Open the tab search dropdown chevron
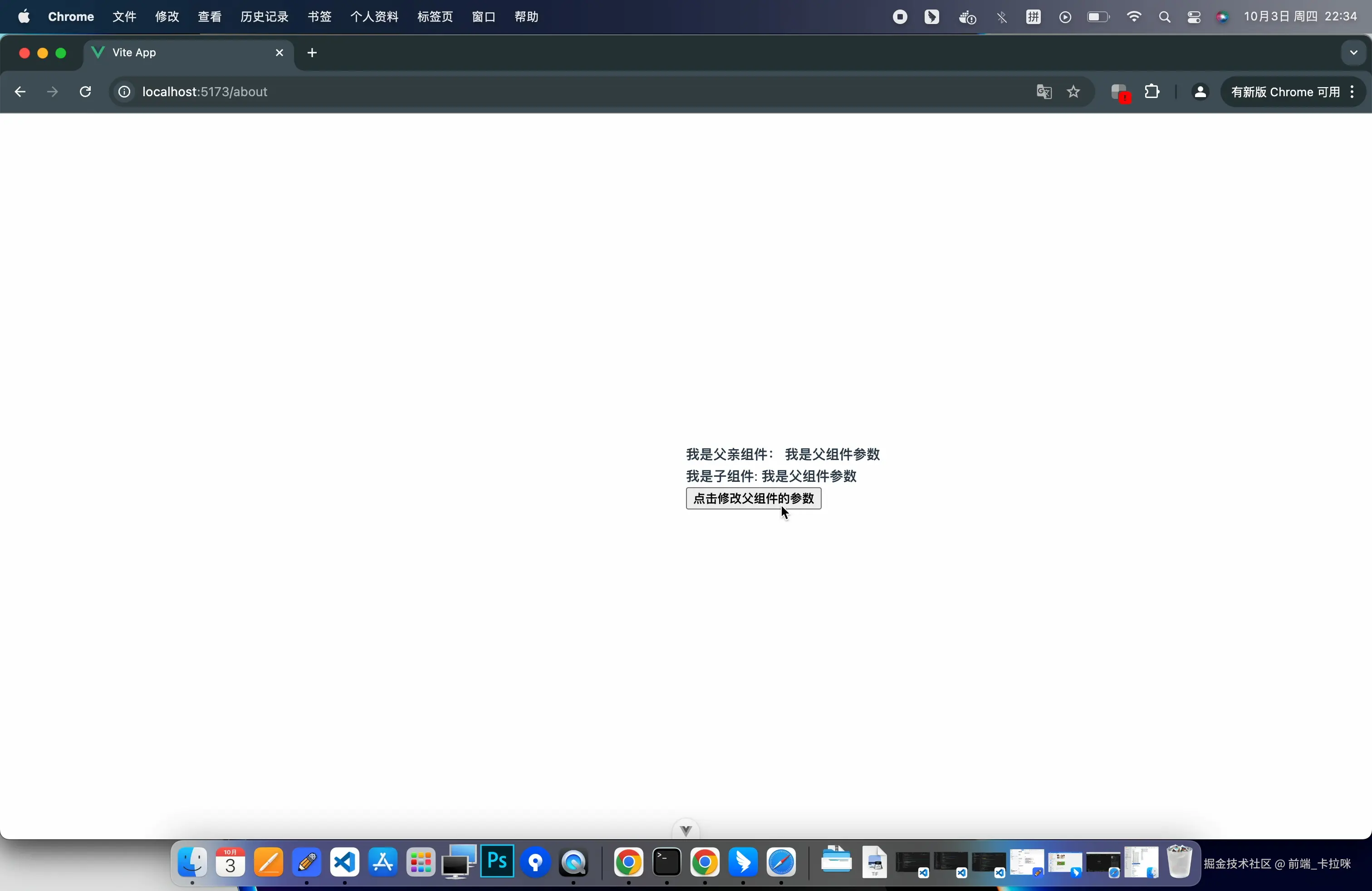 (x=1352, y=53)
